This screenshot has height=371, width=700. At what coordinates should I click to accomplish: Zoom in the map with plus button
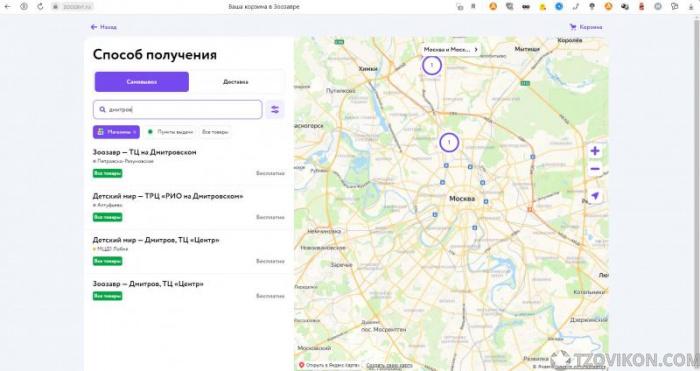click(595, 151)
